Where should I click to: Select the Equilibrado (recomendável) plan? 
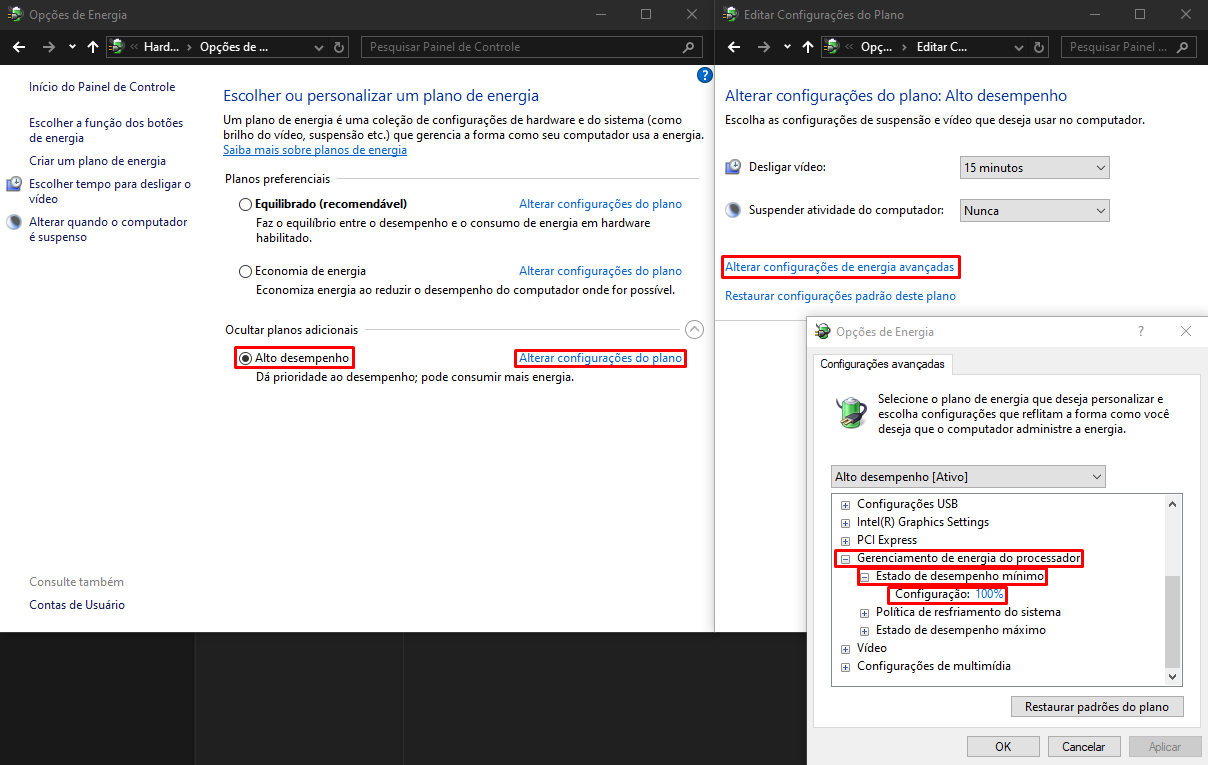[x=245, y=204]
